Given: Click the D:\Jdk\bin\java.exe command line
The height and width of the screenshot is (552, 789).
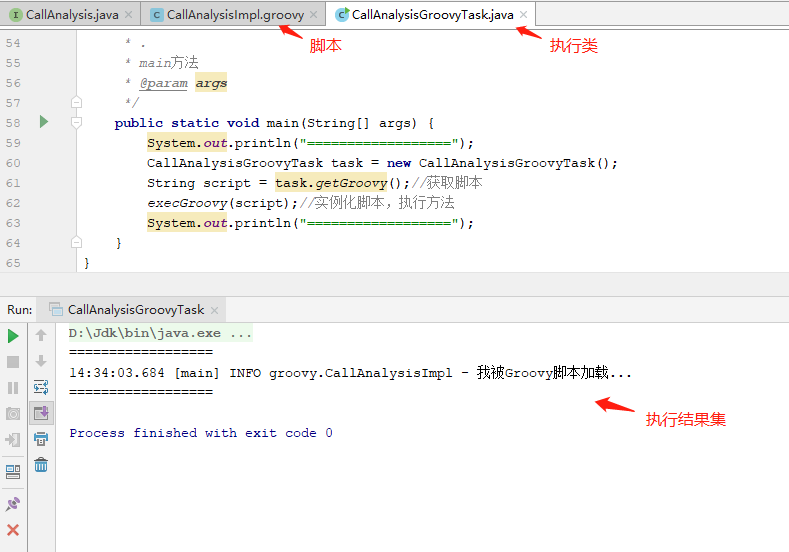Looking at the screenshot, I should point(161,333).
